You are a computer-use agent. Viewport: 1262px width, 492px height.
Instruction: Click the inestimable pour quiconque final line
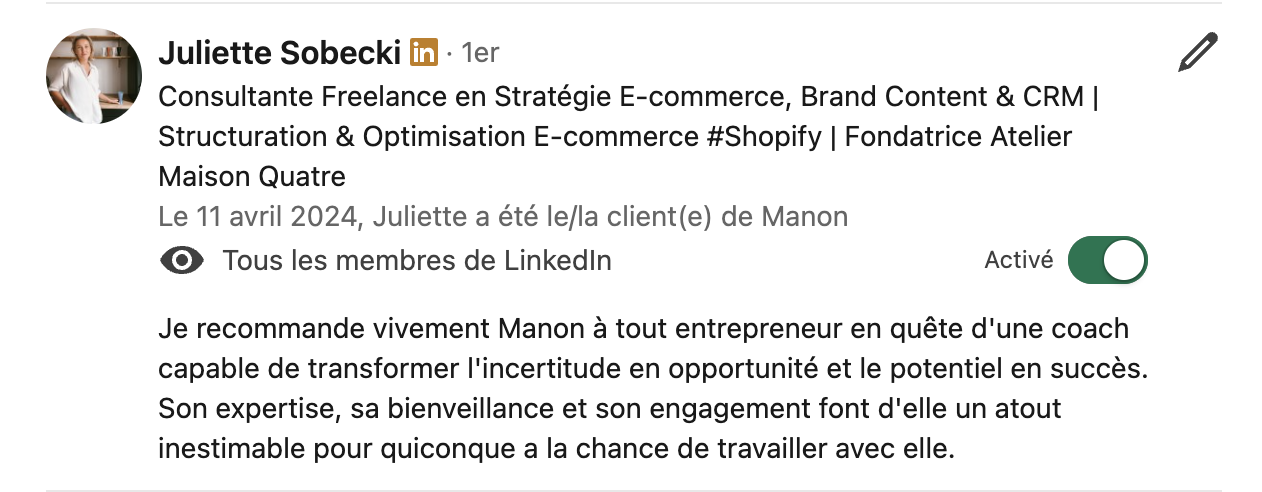point(557,448)
